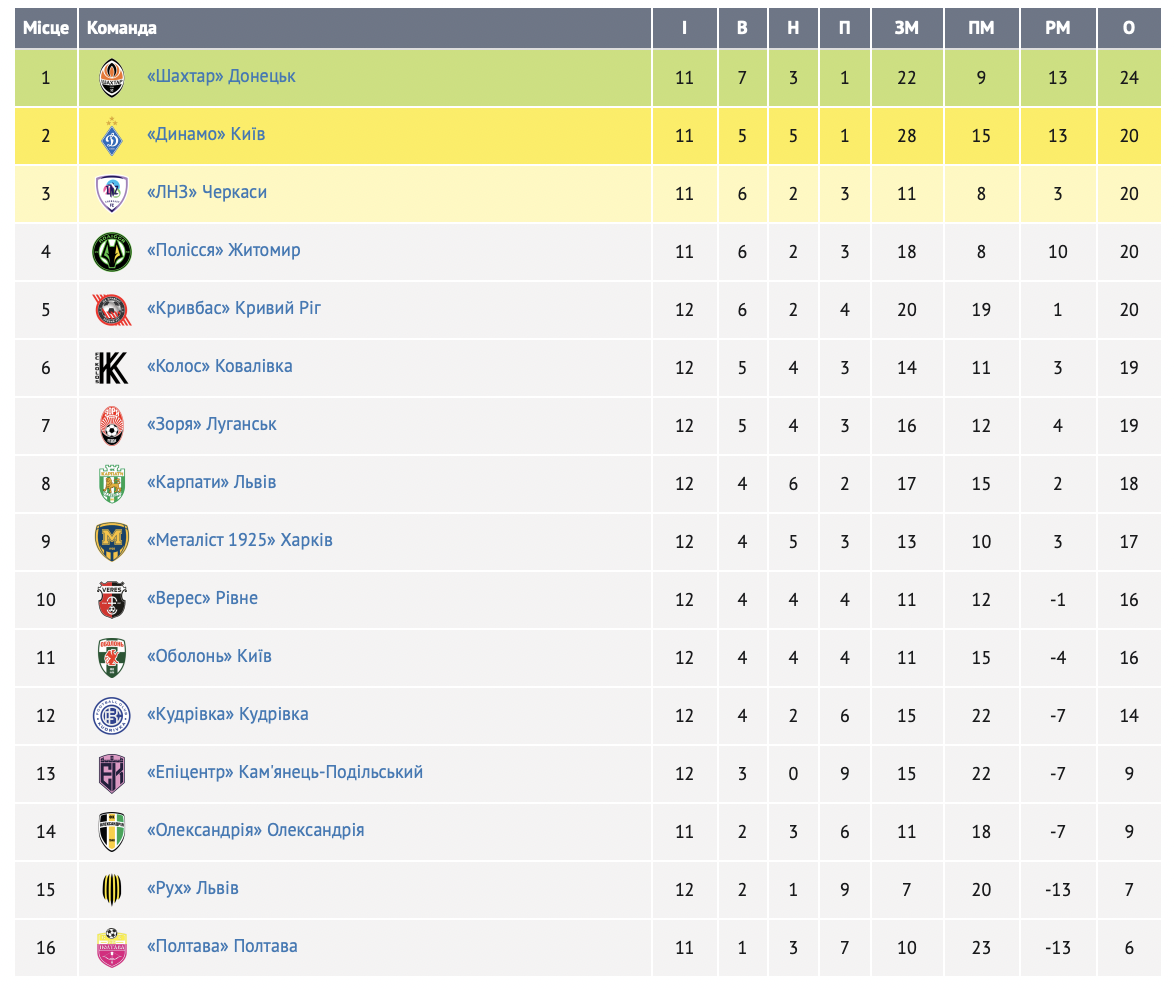Click the Poltava pink club crest
1174x990 pixels.
[111, 948]
